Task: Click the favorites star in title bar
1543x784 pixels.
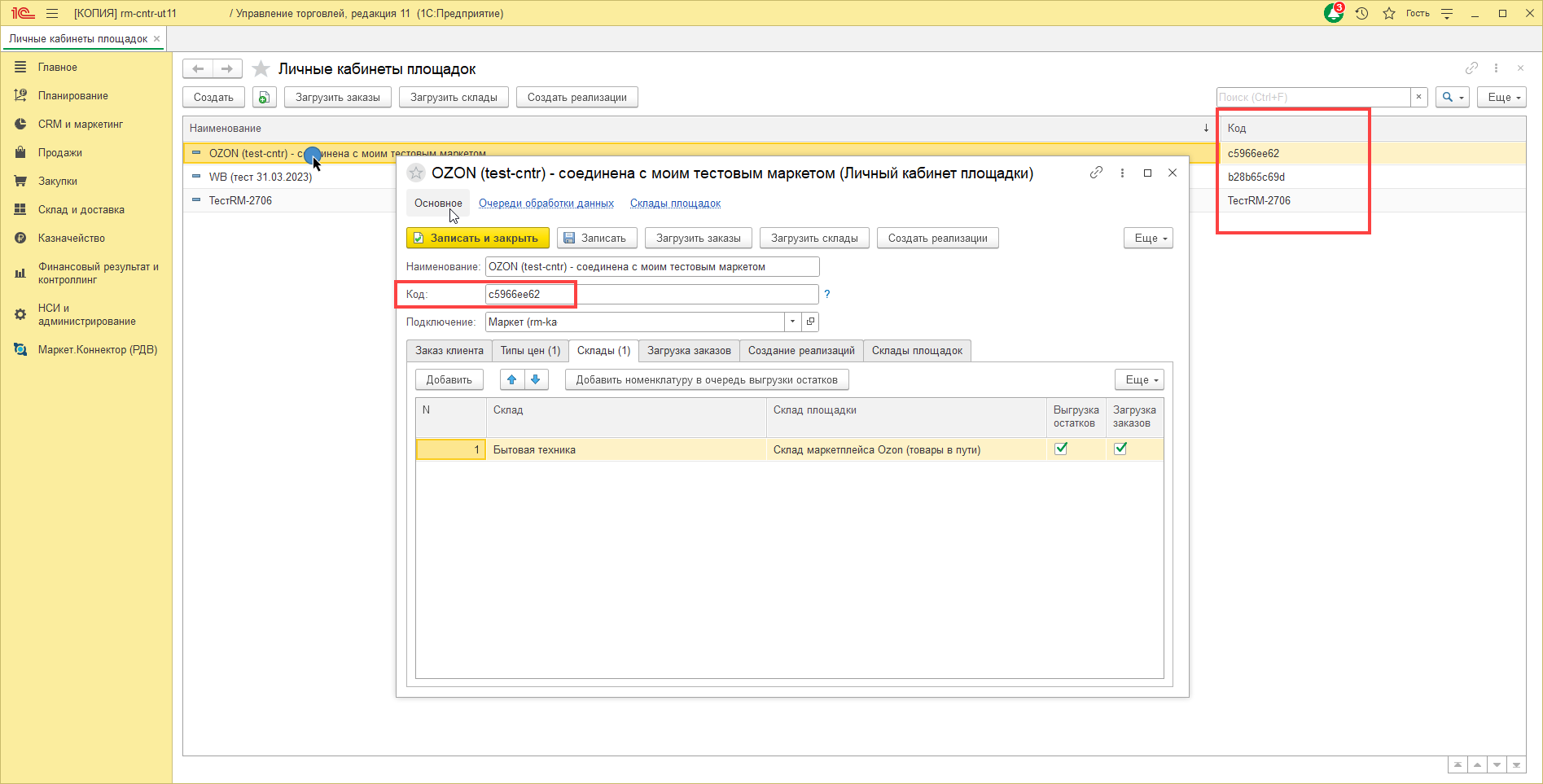Action: (1389, 14)
